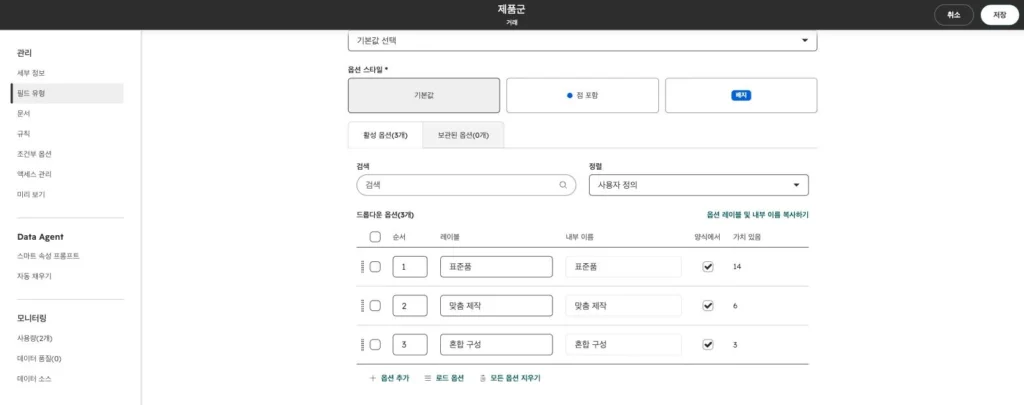Open 규칙 in the sidebar
The height and width of the screenshot is (405, 1024).
pos(24,134)
